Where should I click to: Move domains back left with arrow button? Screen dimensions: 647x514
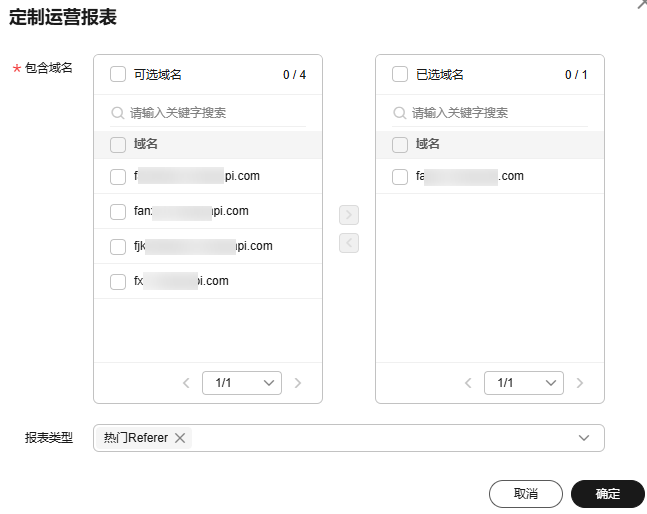tap(349, 243)
